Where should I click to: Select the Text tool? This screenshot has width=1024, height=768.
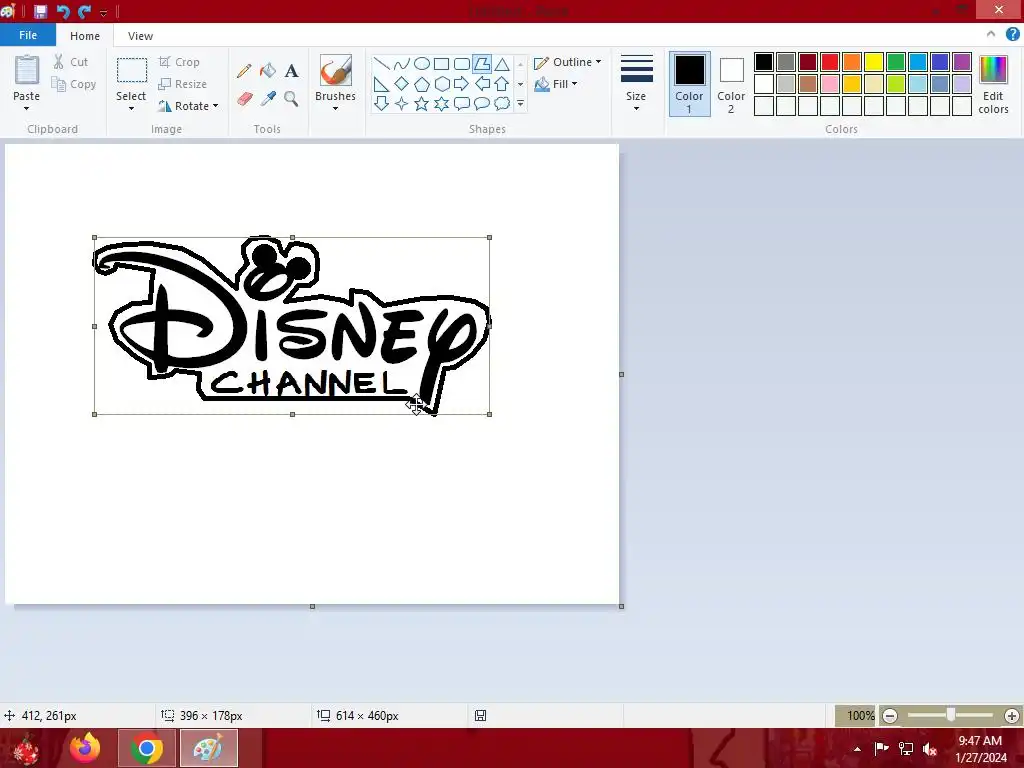tap(291, 71)
